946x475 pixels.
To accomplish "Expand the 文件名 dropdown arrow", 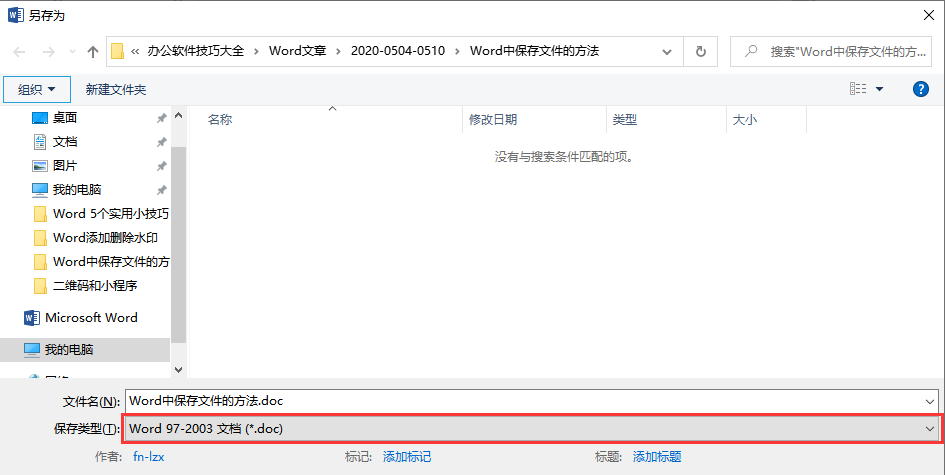I will (x=929, y=401).
